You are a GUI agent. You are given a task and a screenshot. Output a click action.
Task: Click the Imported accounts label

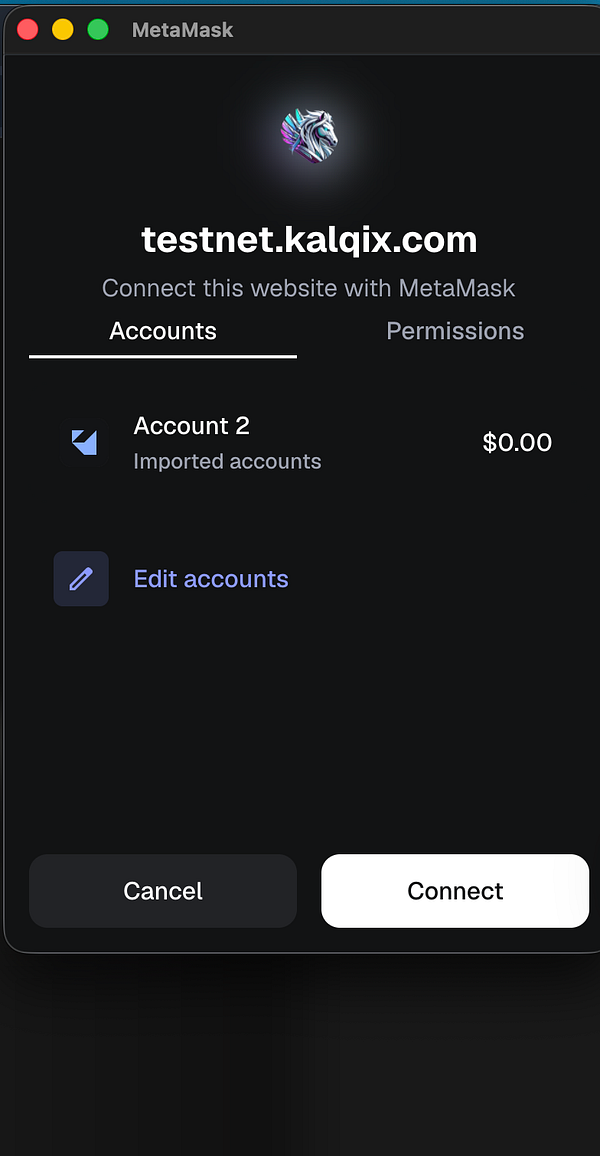(x=228, y=462)
